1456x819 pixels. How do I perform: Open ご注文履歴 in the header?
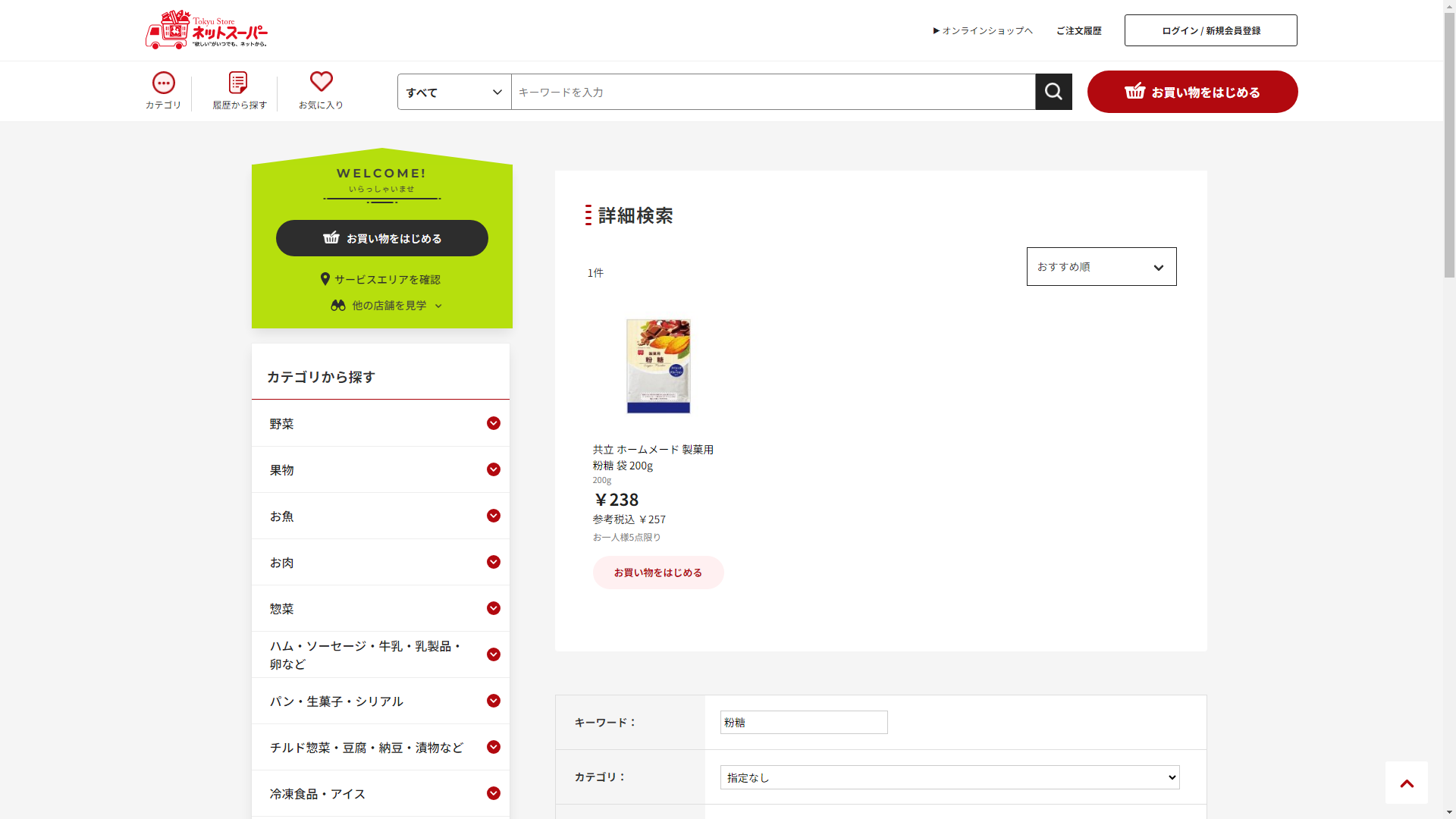pyautogui.click(x=1078, y=30)
